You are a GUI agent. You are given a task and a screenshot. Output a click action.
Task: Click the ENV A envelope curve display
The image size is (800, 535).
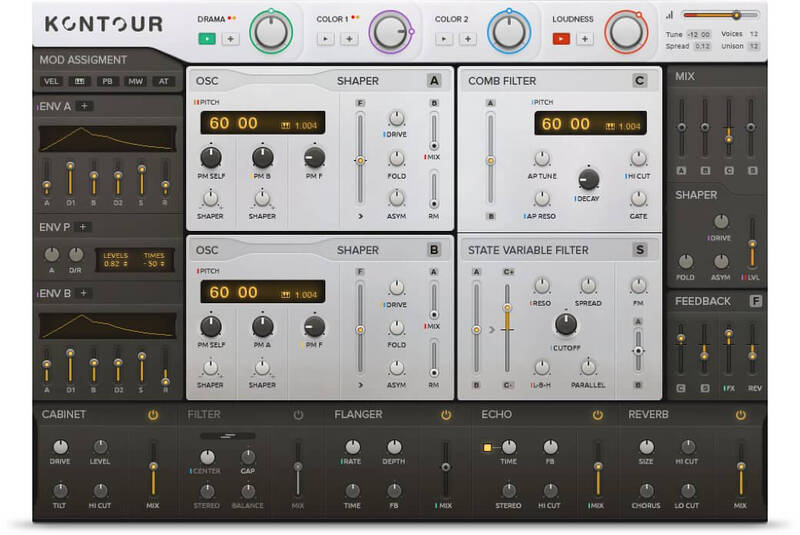click(x=108, y=139)
